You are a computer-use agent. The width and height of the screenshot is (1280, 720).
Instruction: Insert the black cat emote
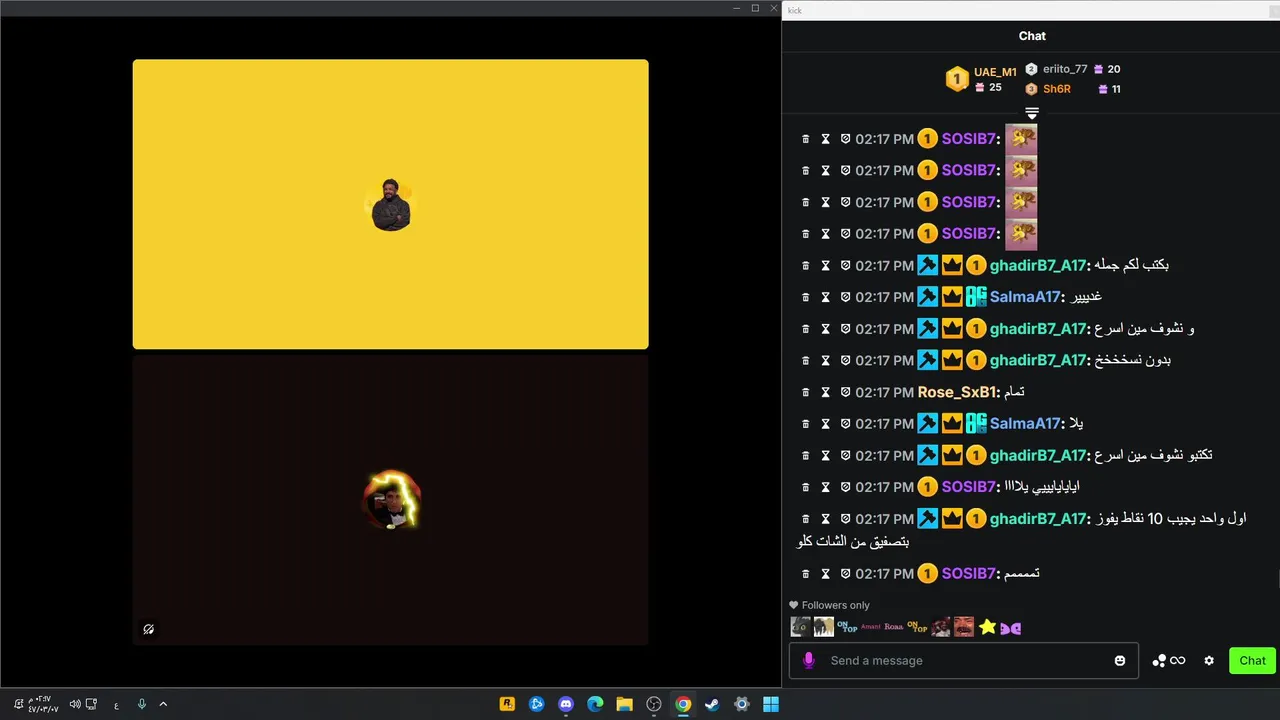pyautogui.click(x=800, y=627)
